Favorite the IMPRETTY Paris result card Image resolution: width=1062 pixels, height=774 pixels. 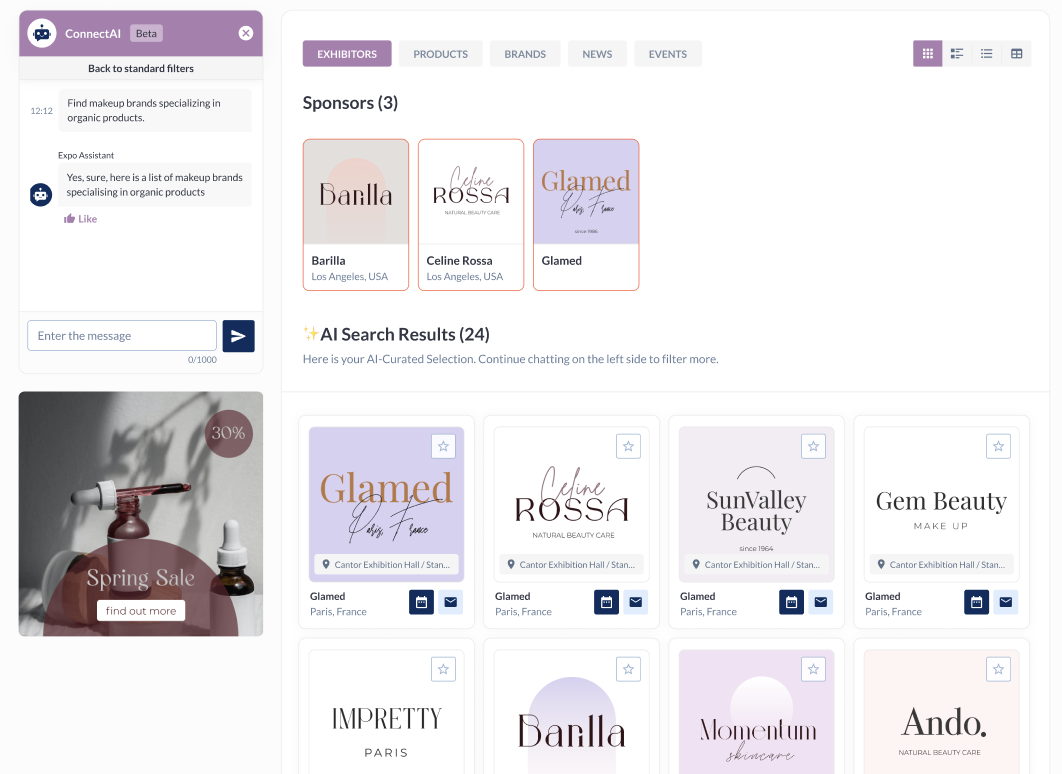[444, 669]
